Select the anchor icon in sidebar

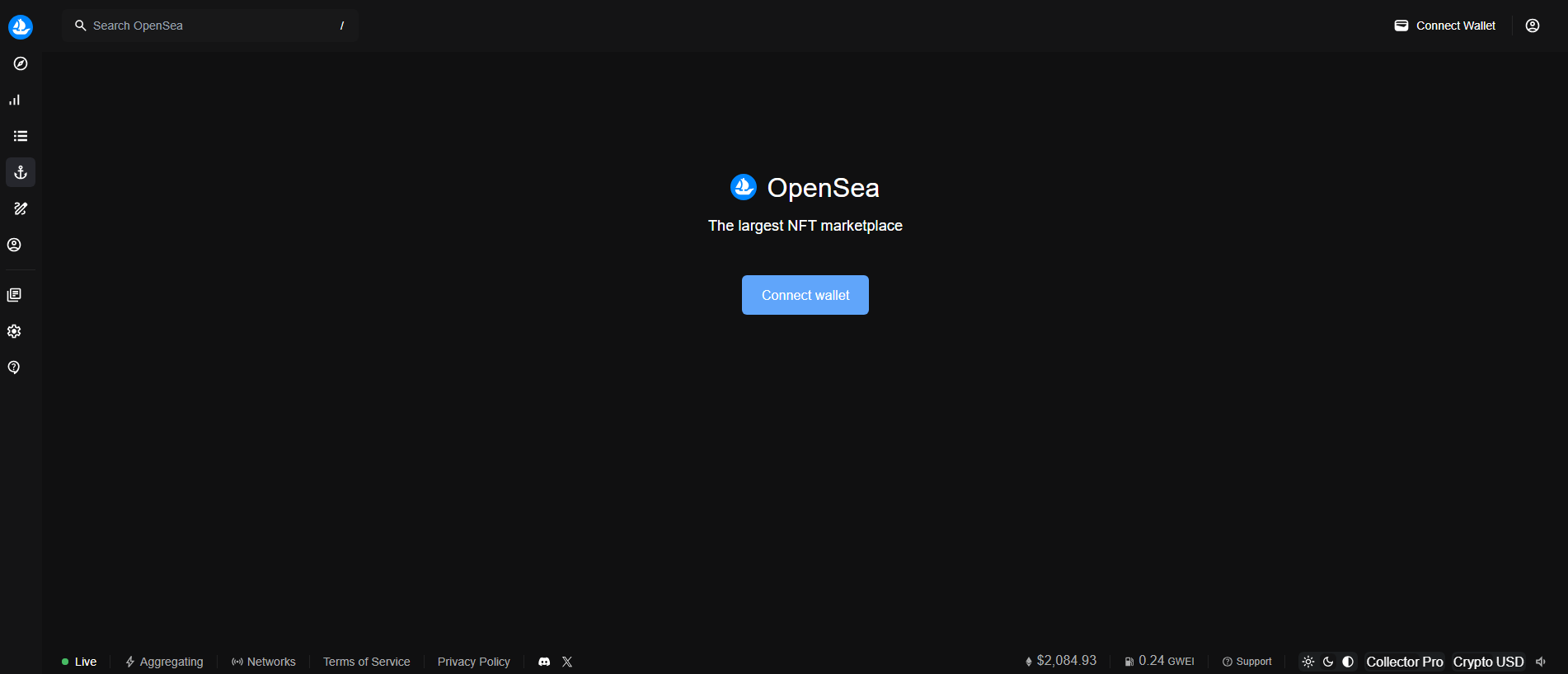pos(21,172)
